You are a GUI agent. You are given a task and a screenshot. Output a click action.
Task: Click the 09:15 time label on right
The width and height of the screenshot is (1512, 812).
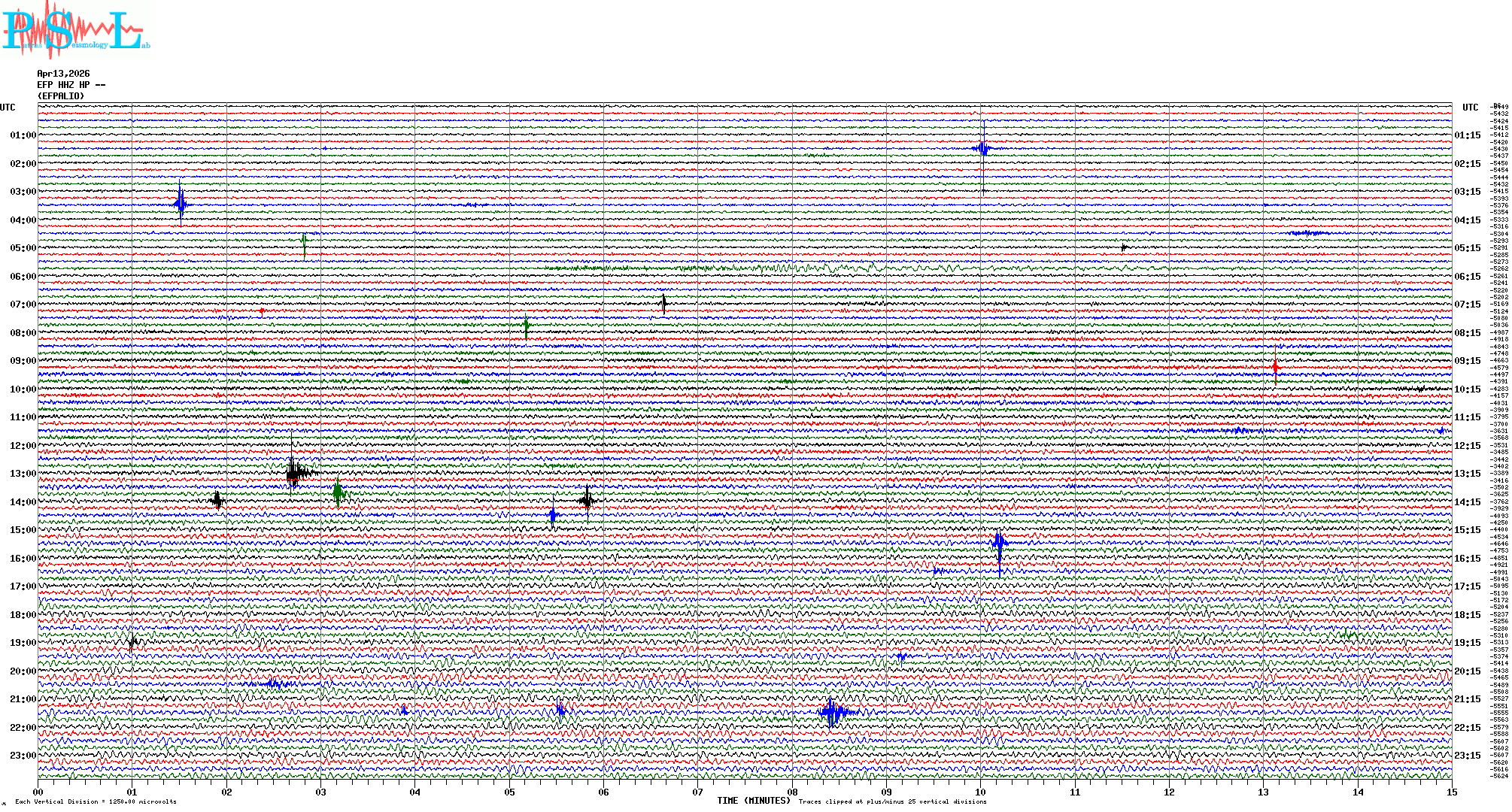coord(1467,361)
